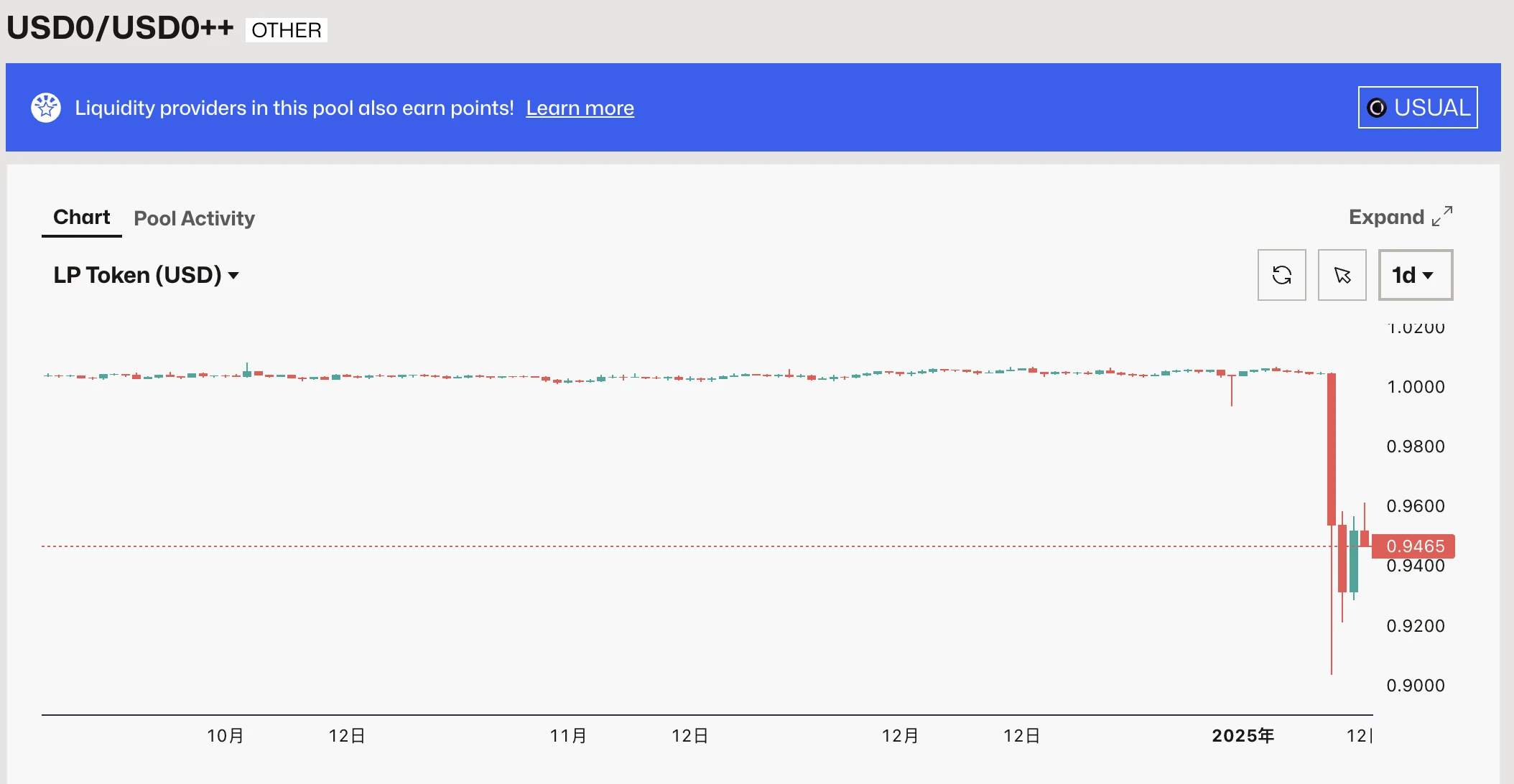
Task: Click the refresh/sync chart icon
Action: coord(1283,275)
